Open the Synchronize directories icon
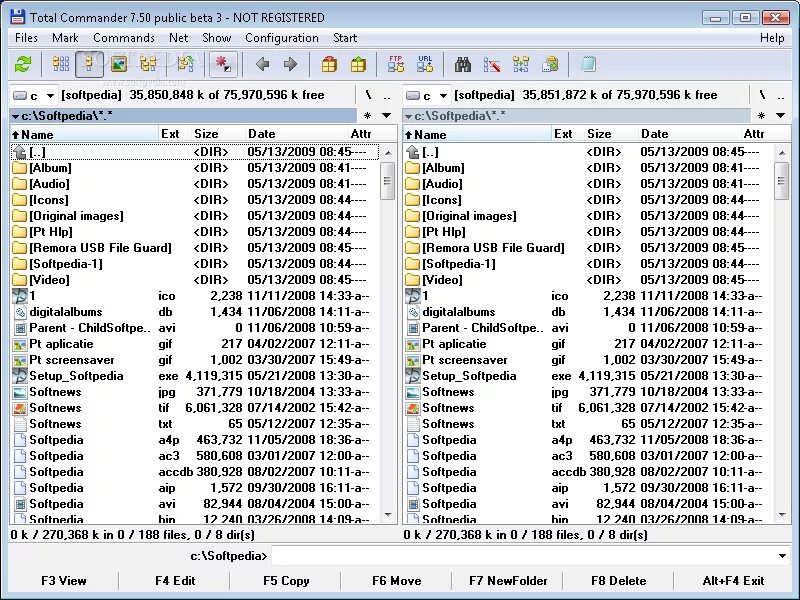800x600 pixels. (521, 64)
